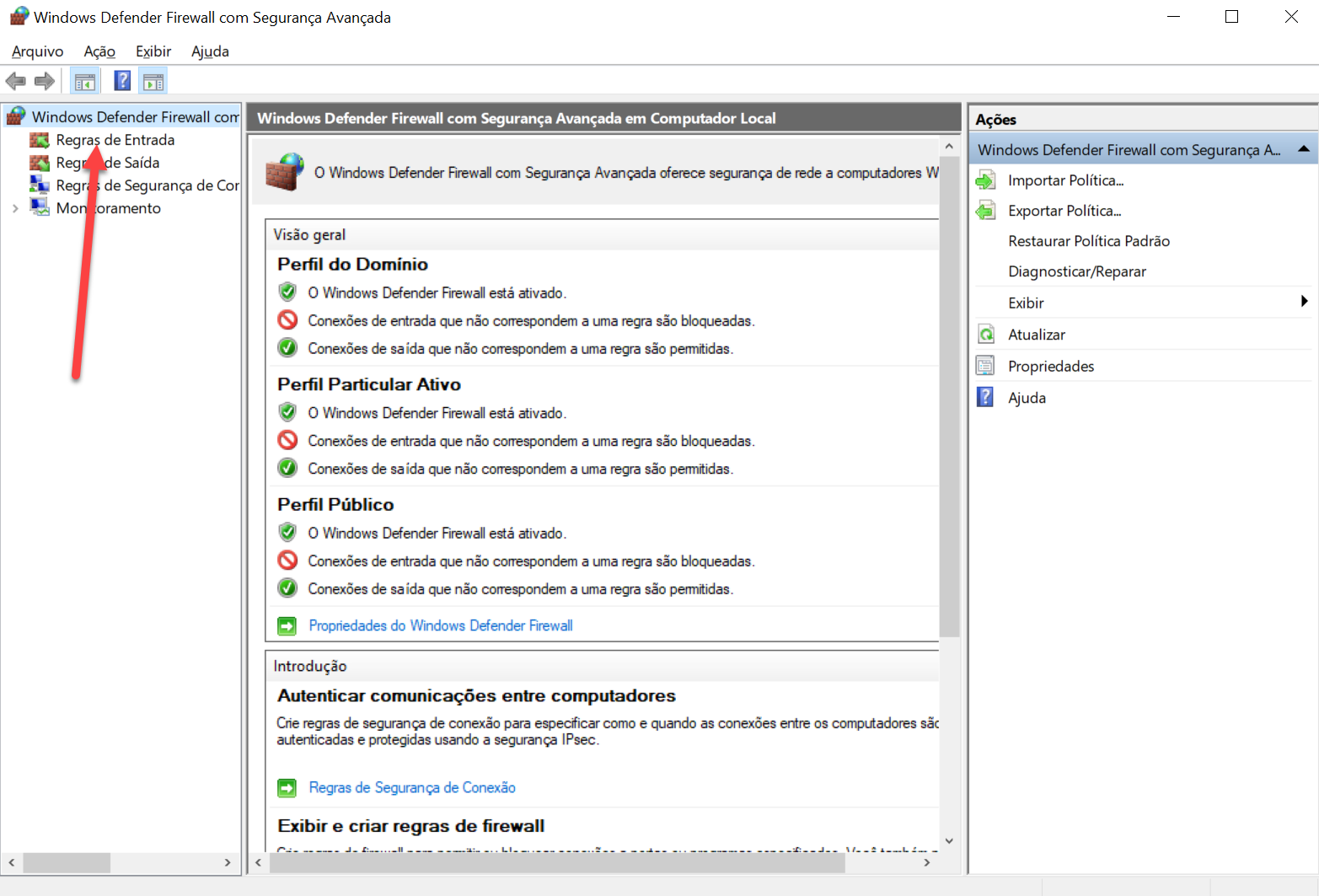This screenshot has width=1319, height=896.
Task: Click Importar Política action
Action: click(1066, 180)
